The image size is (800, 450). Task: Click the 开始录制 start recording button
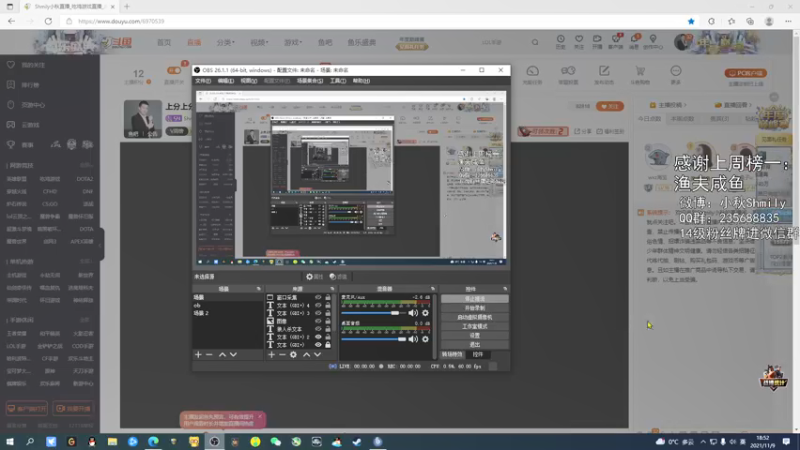[x=474, y=308]
